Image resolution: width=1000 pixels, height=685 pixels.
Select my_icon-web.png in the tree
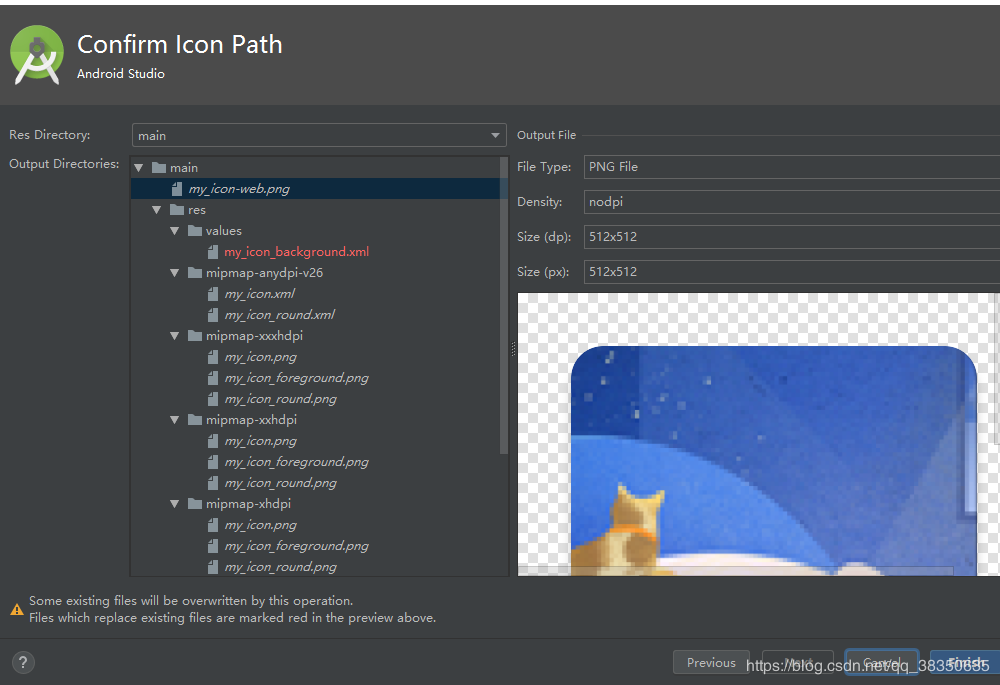239,189
